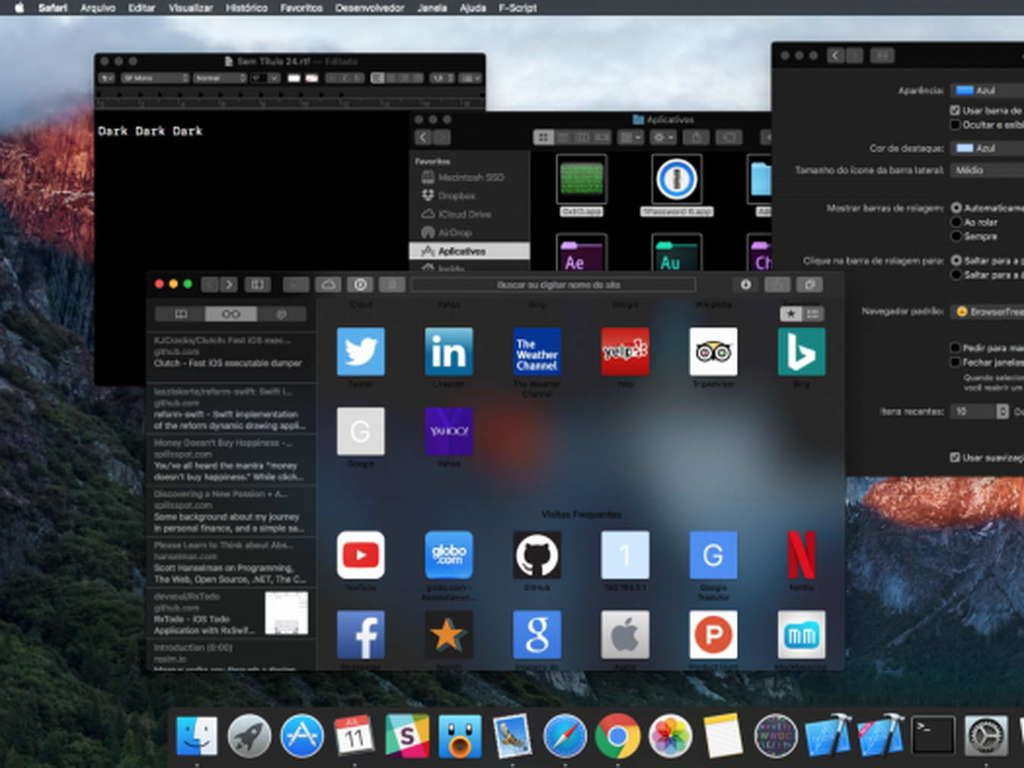Check the Ocultar e exibir option

coord(956,125)
